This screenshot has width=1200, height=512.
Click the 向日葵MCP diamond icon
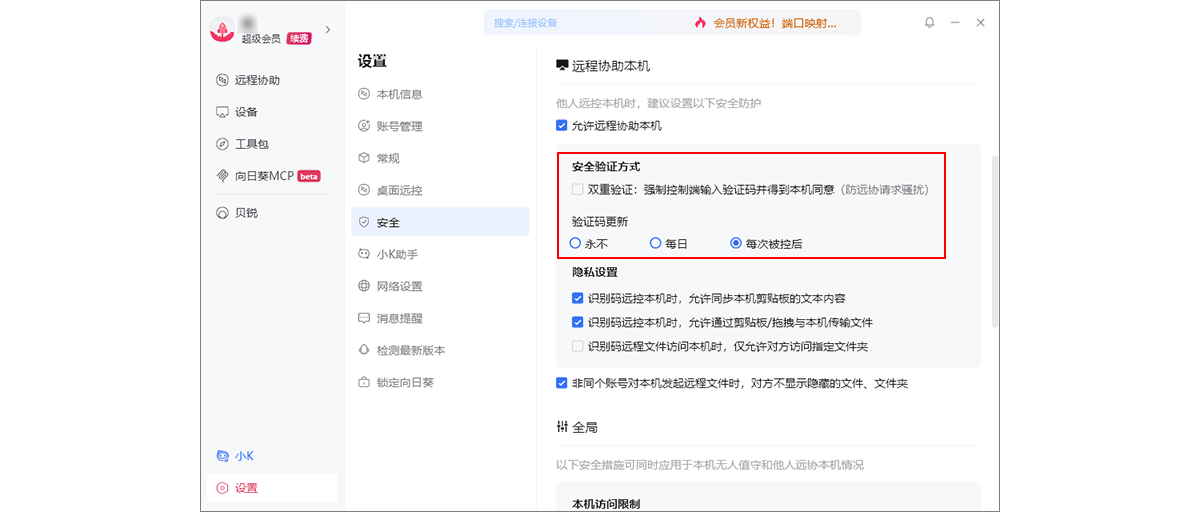click(x=223, y=176)
